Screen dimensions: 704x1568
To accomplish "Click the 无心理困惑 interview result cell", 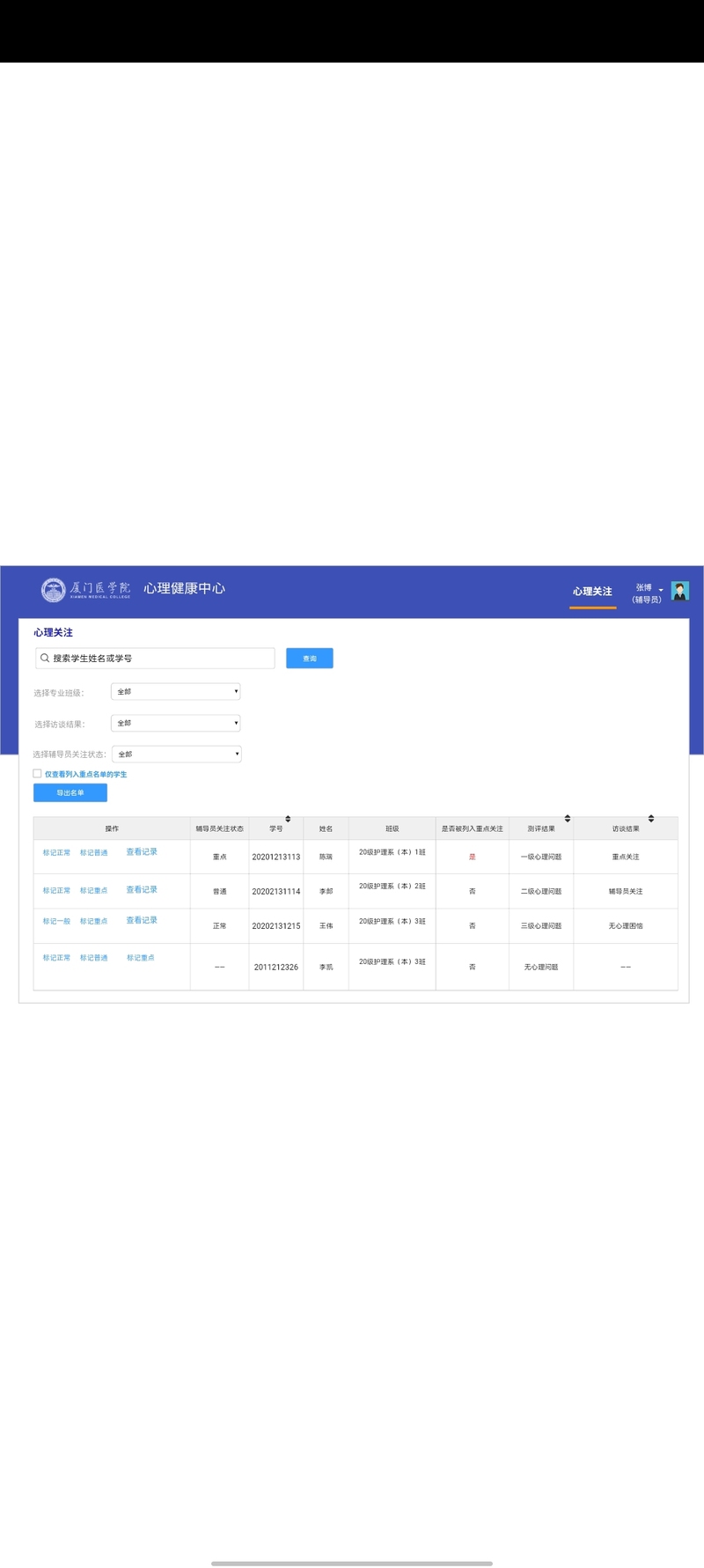I will point(626,925).
